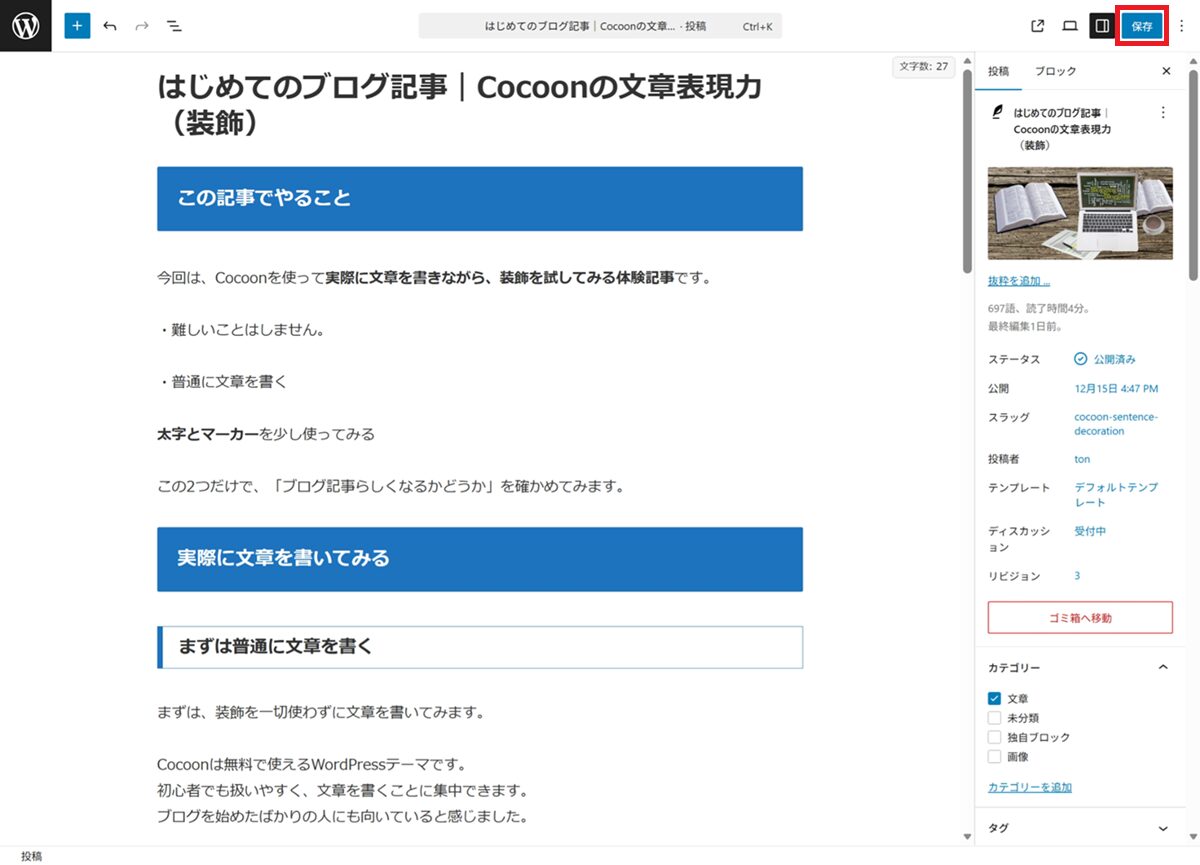Undo the last edit
1200x865 pixels.
tap(110, 26)
